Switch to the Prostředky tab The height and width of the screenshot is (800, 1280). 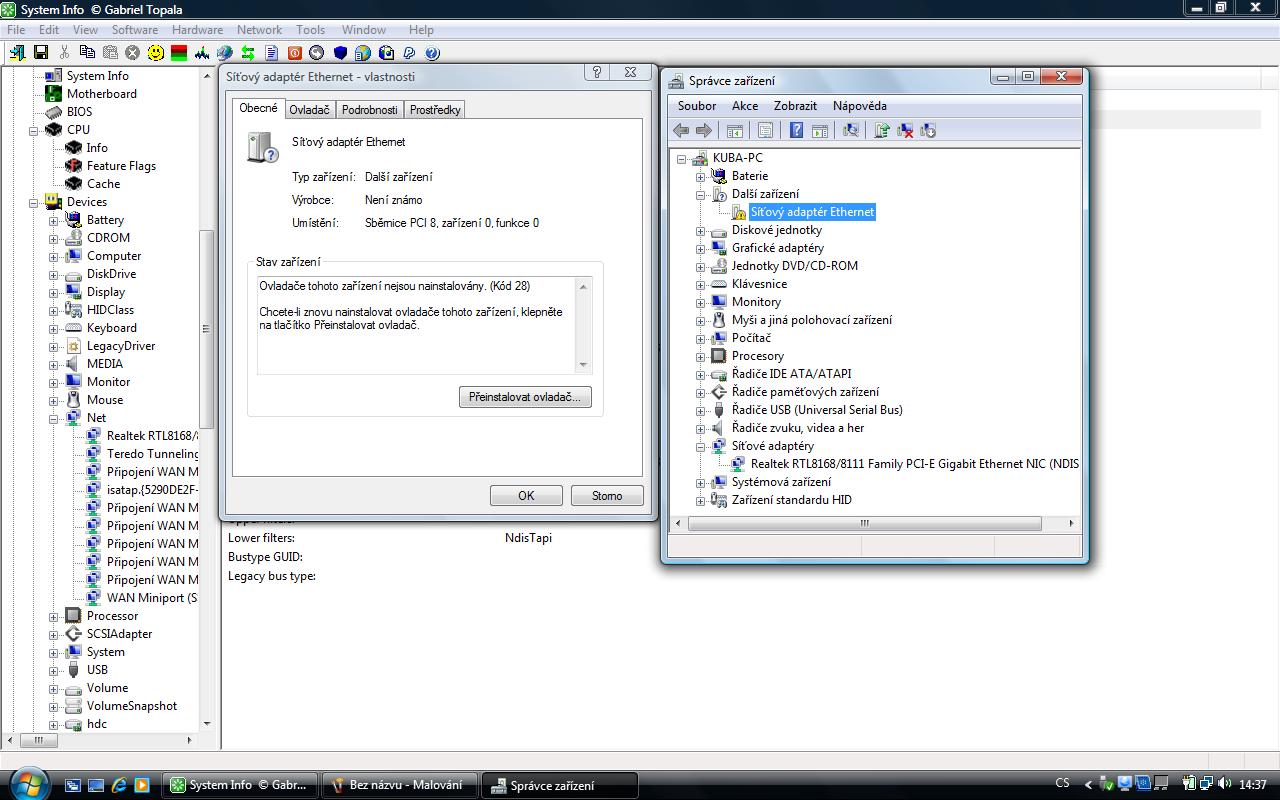435,110
